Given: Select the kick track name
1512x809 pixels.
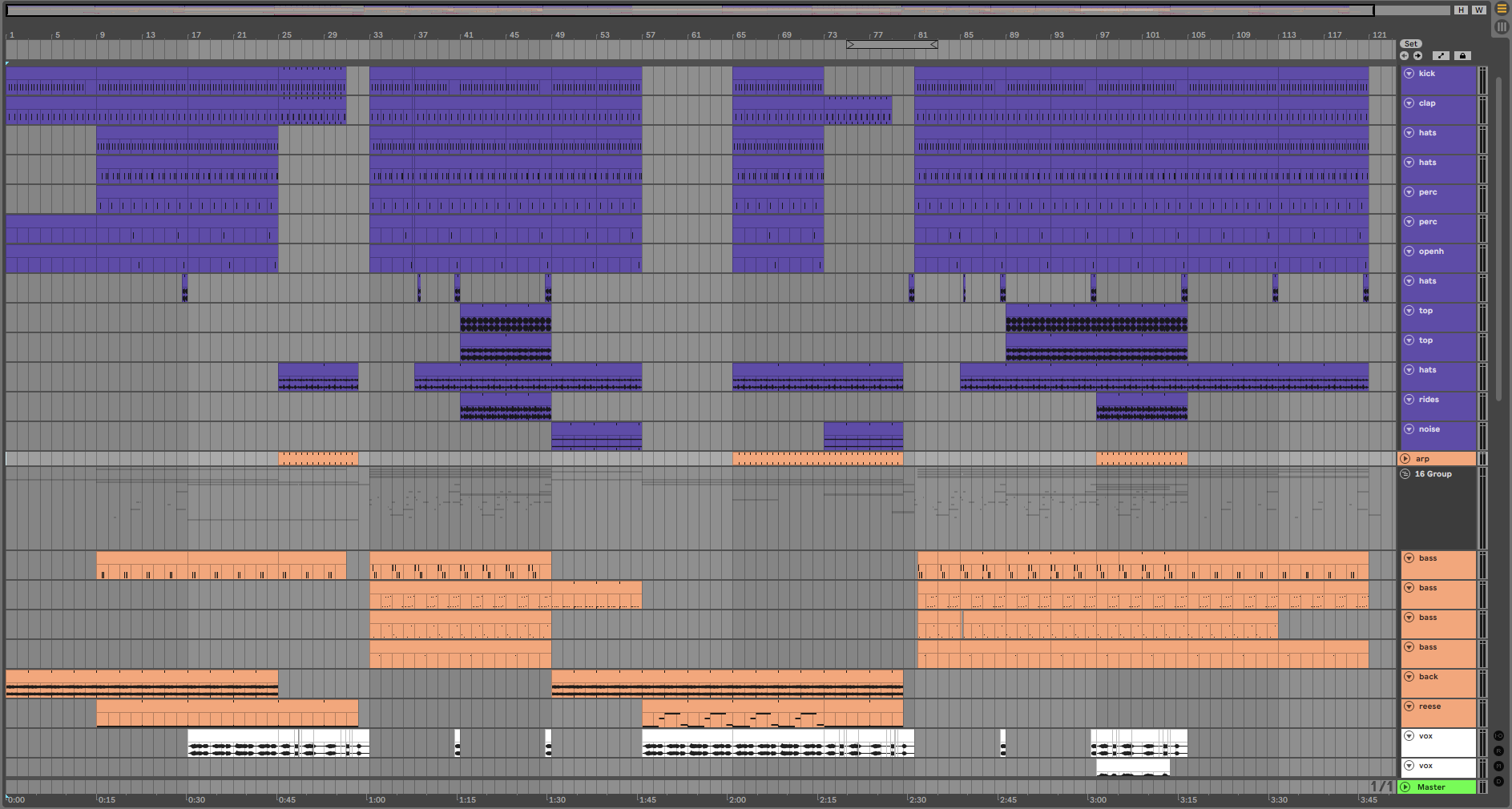Looking at the screenshot, I should coord(1427,74).
